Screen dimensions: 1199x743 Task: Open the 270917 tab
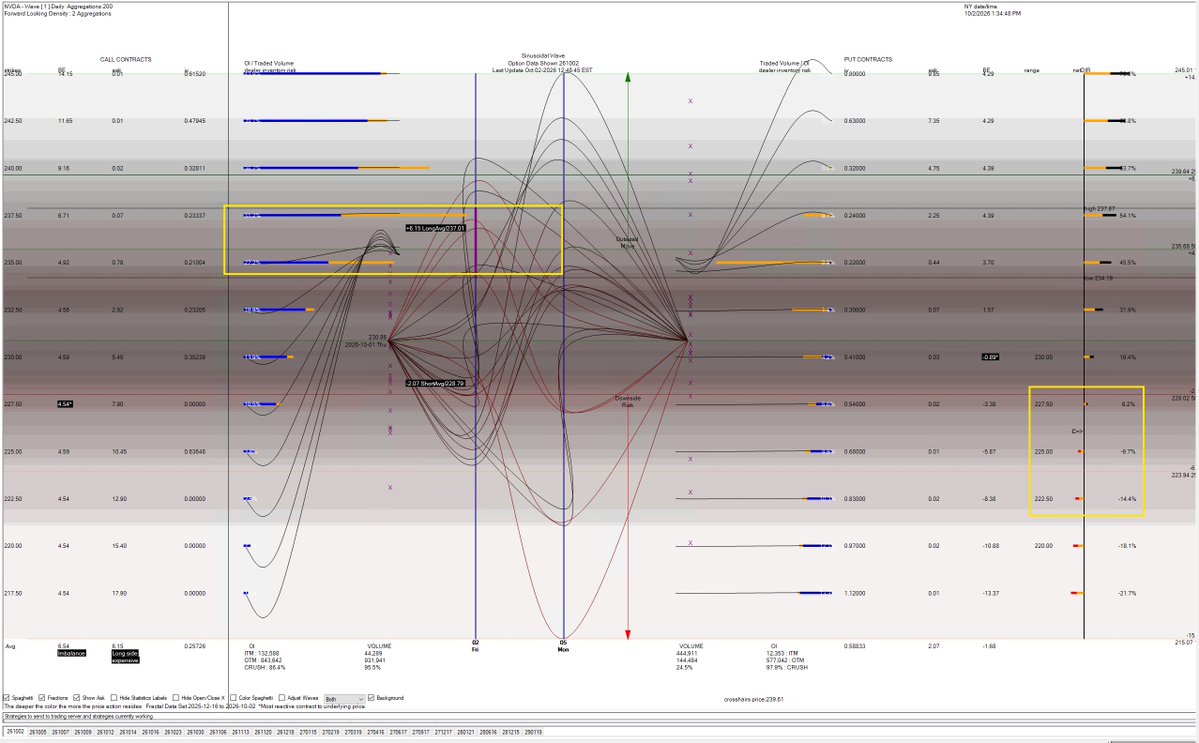[x=421, y=732]
